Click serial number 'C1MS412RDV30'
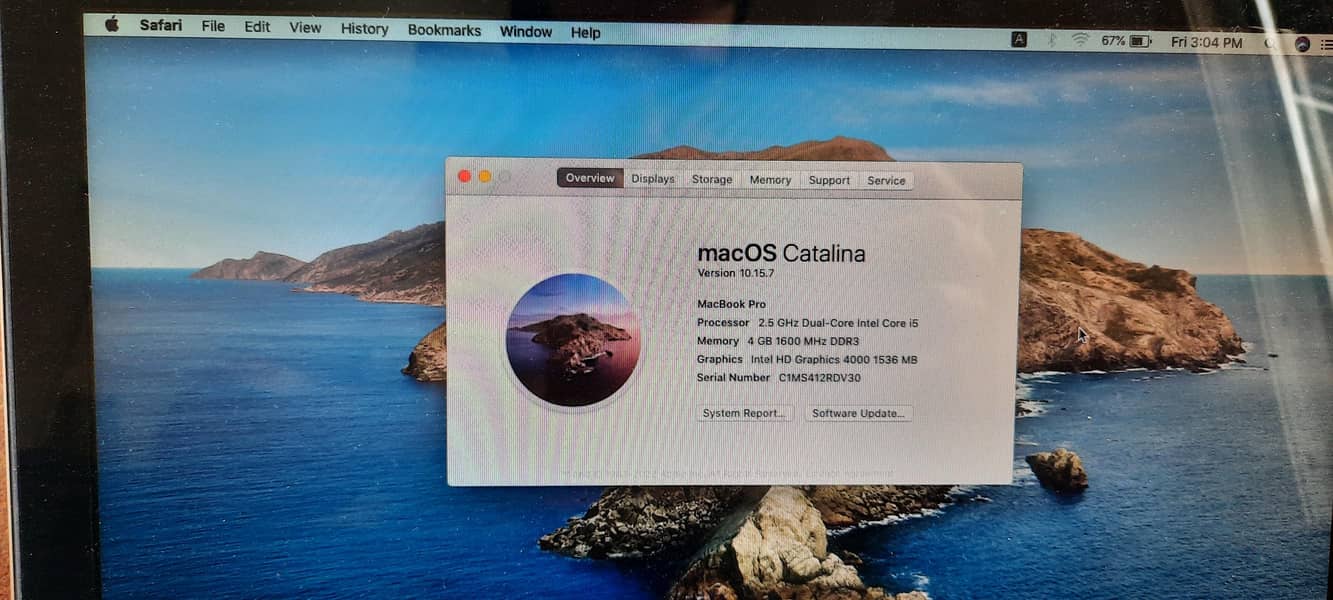Screen dimensions: 1333x600 pyautogui.click(x=820, y=378)
